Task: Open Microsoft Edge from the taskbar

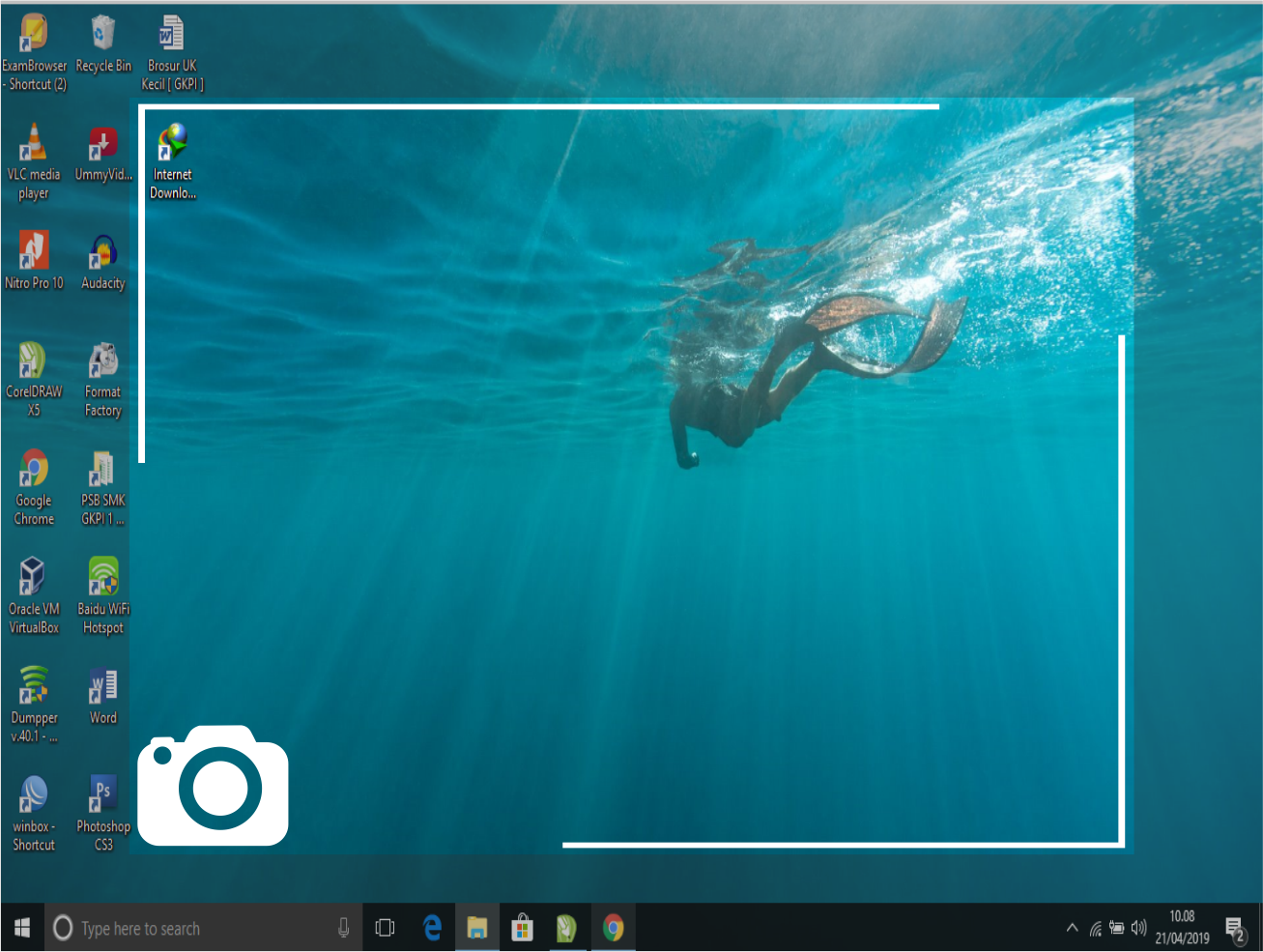Action: pyautogui.click(x=431, y=926)
